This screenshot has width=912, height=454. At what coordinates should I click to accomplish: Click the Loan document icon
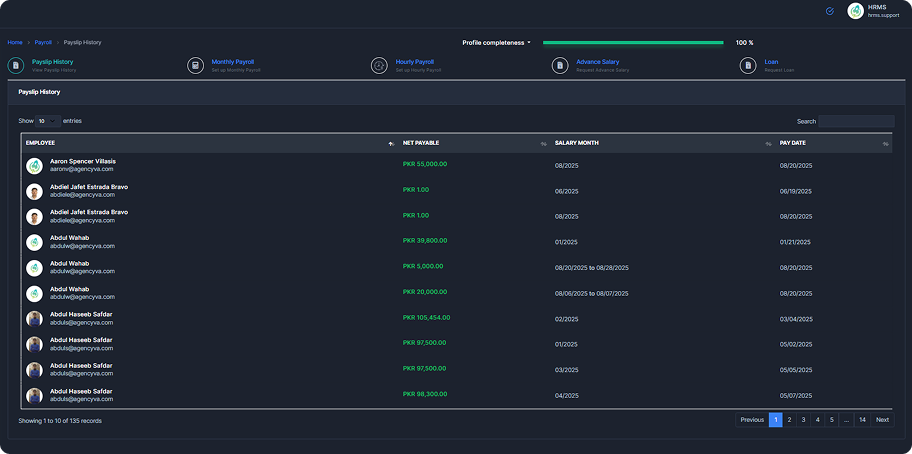pyautogui.click(x=748, y=66)
